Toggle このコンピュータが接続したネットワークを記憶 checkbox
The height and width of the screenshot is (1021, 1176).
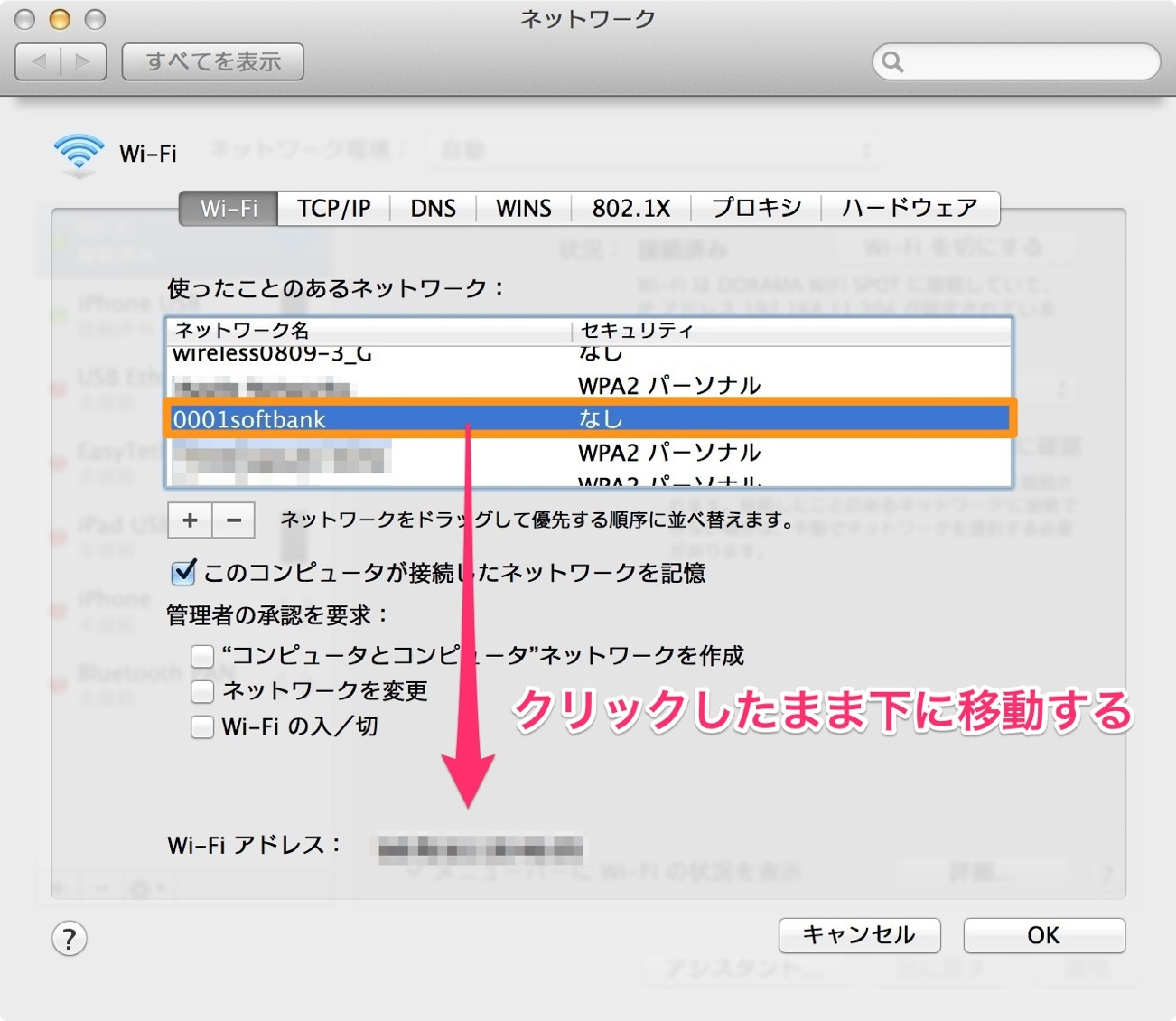183,572
